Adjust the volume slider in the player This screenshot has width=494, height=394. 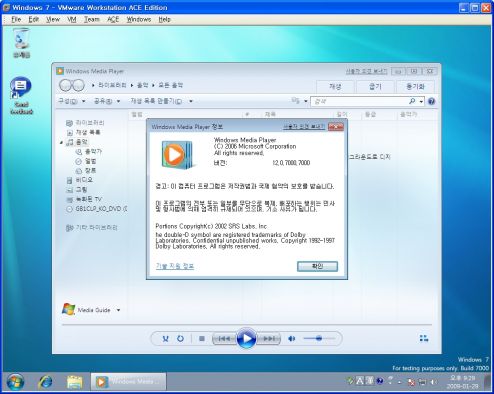[x=319, y=339]
